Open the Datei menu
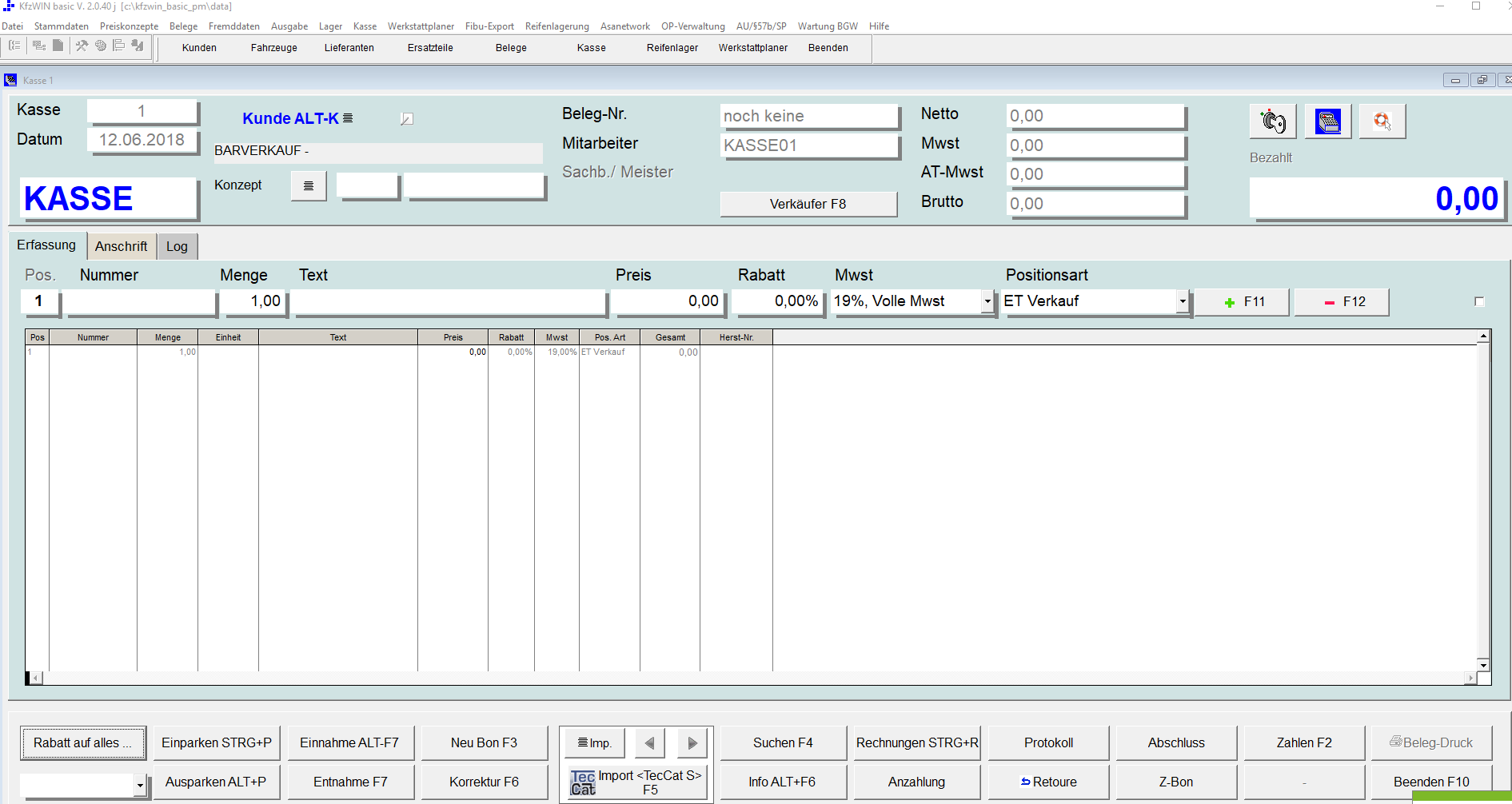Screen dimensions: 1512x804 (x=12, y=26)
